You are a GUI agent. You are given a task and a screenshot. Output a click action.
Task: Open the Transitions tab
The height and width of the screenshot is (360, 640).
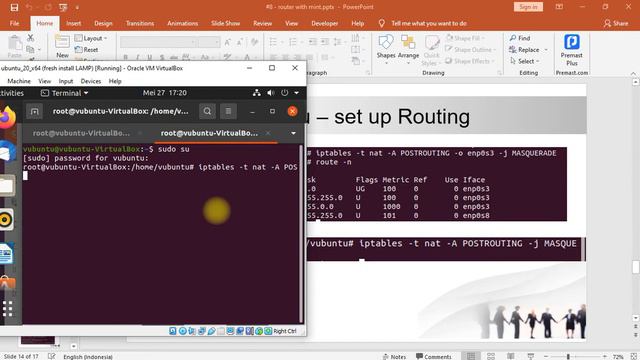point(140,23)
